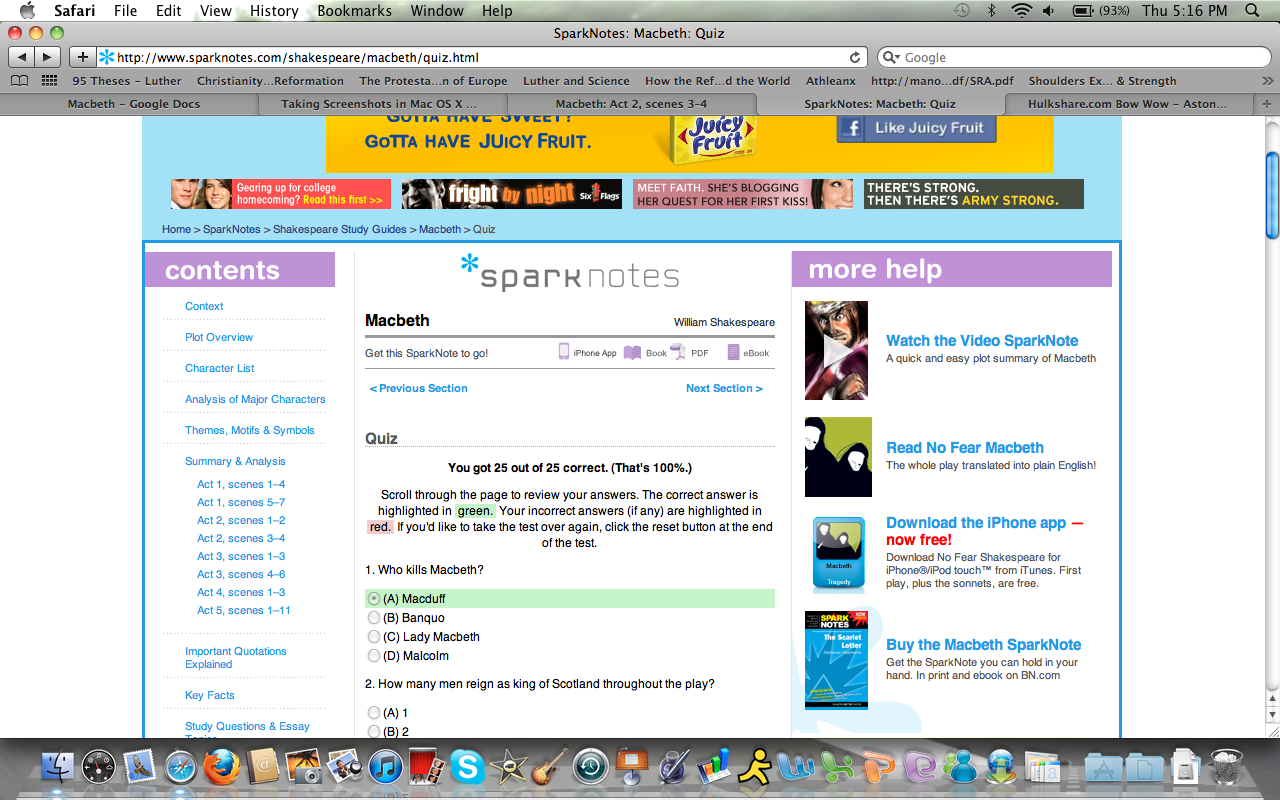Screen dimensions: 1280x800
Task: Open Firefox from the Dock
Action: tap(222, 768)
